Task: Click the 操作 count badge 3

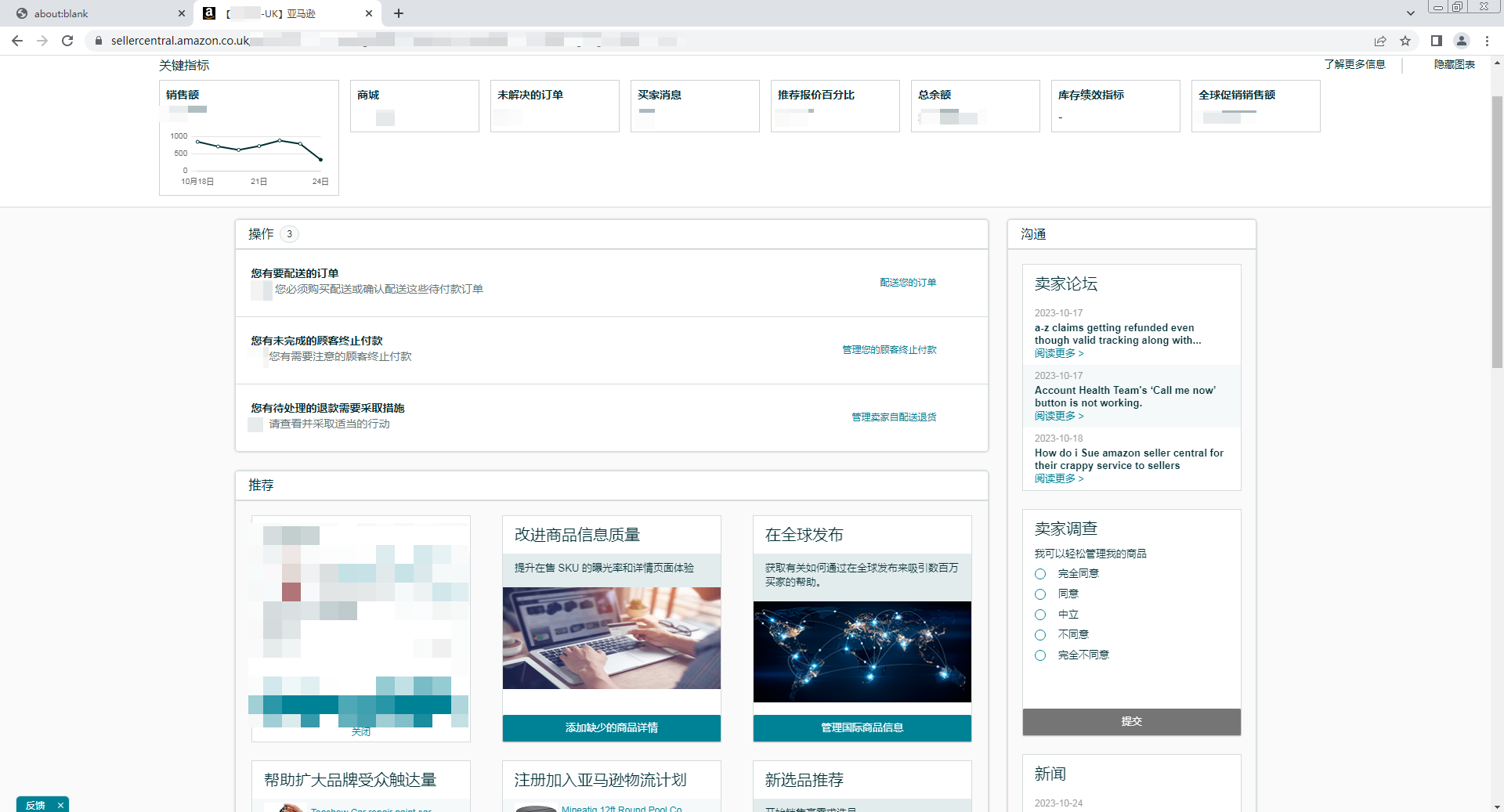Action: pyautogui.click(x=289, y=234)
